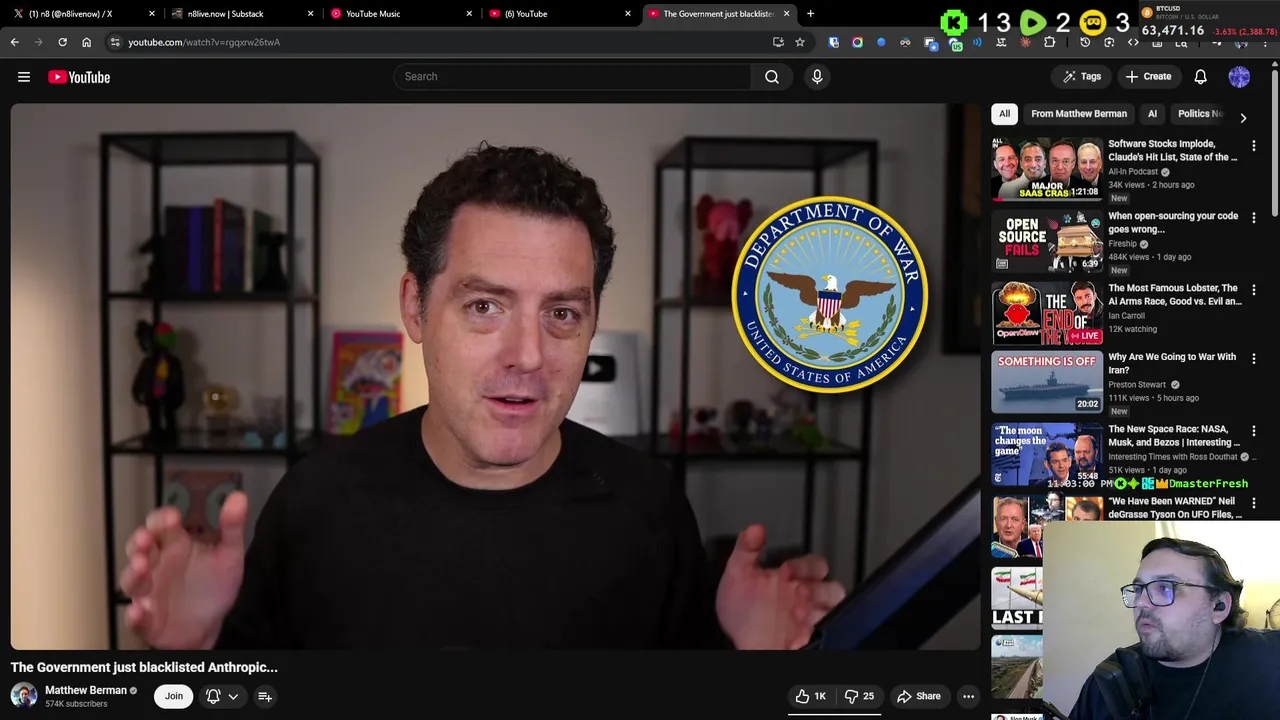Image resolution: width=1280 pixels, height=720 pixels.
Task: Reload the current page
Action: [62, 42]
